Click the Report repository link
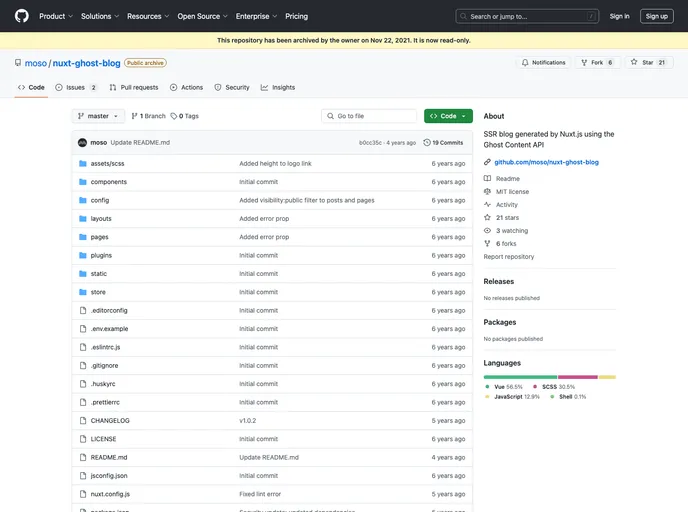The image size is (688, 512). coord(509,257)
